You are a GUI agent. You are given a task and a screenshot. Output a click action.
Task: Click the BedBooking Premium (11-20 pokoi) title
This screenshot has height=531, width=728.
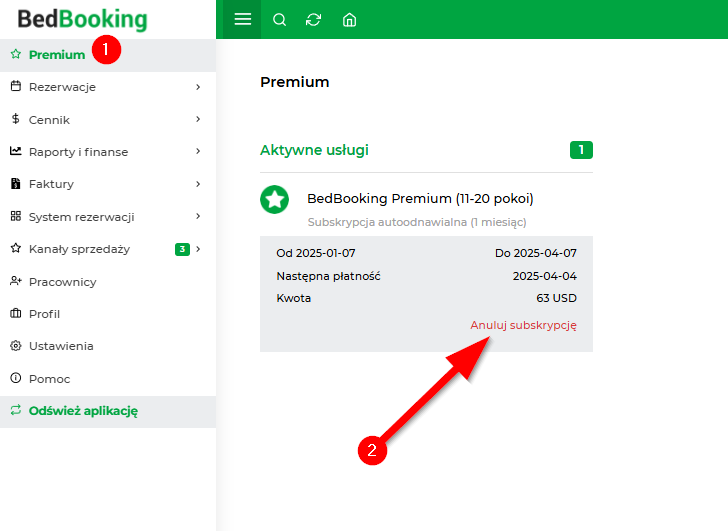pyautogui.click(x=420, y=199)
